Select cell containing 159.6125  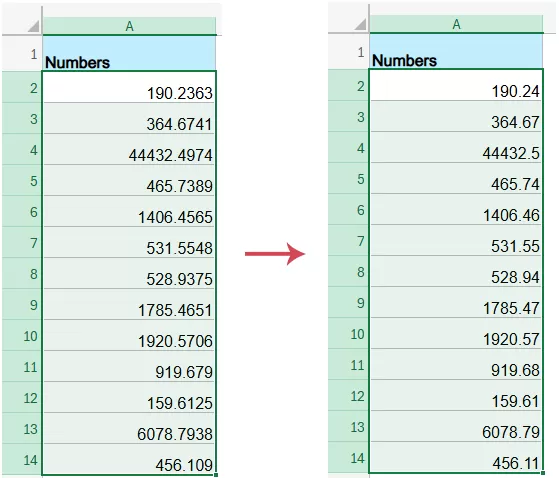[129, 397]
